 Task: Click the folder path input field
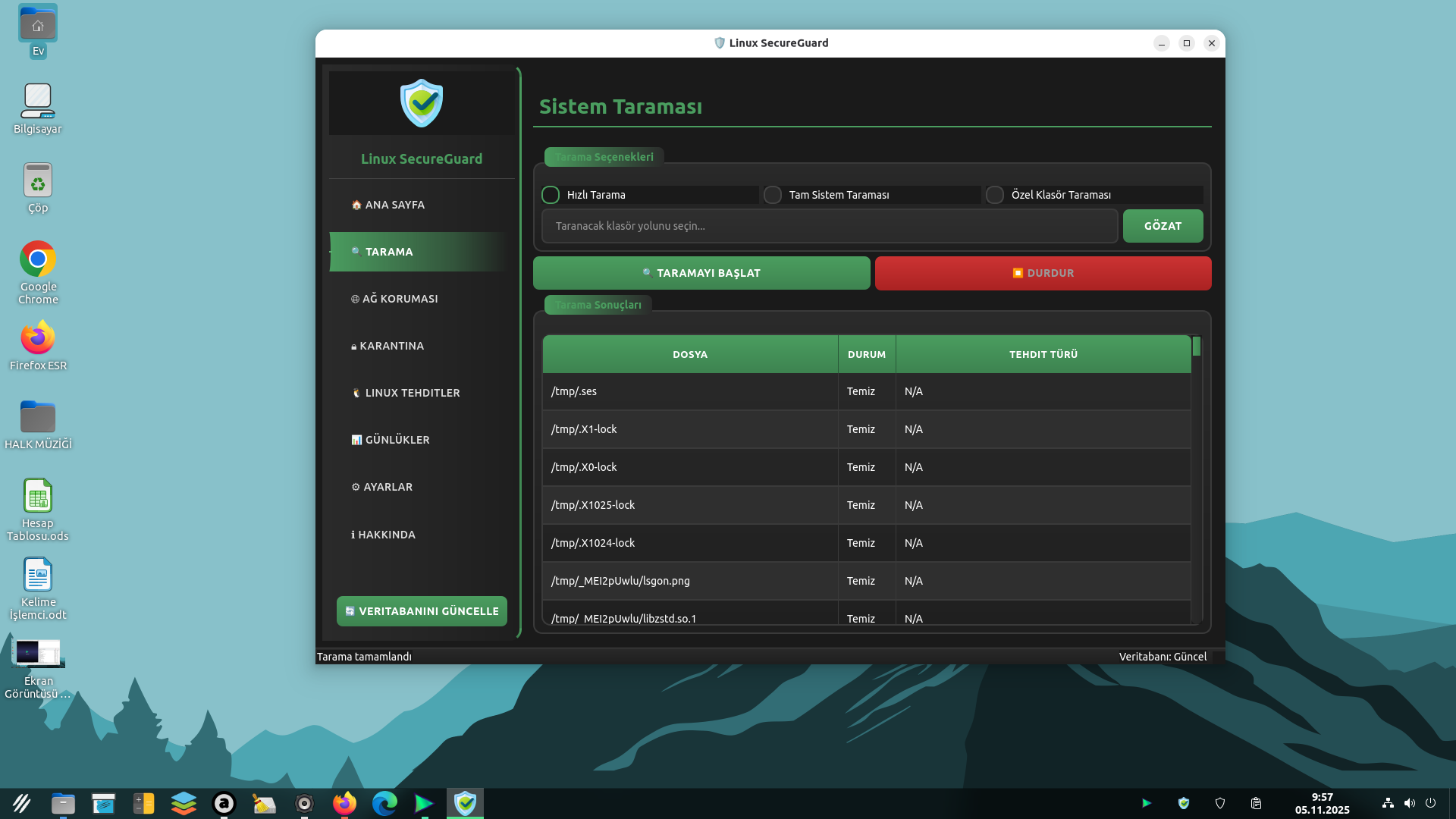pyautogui.click(x=829, y=226)
